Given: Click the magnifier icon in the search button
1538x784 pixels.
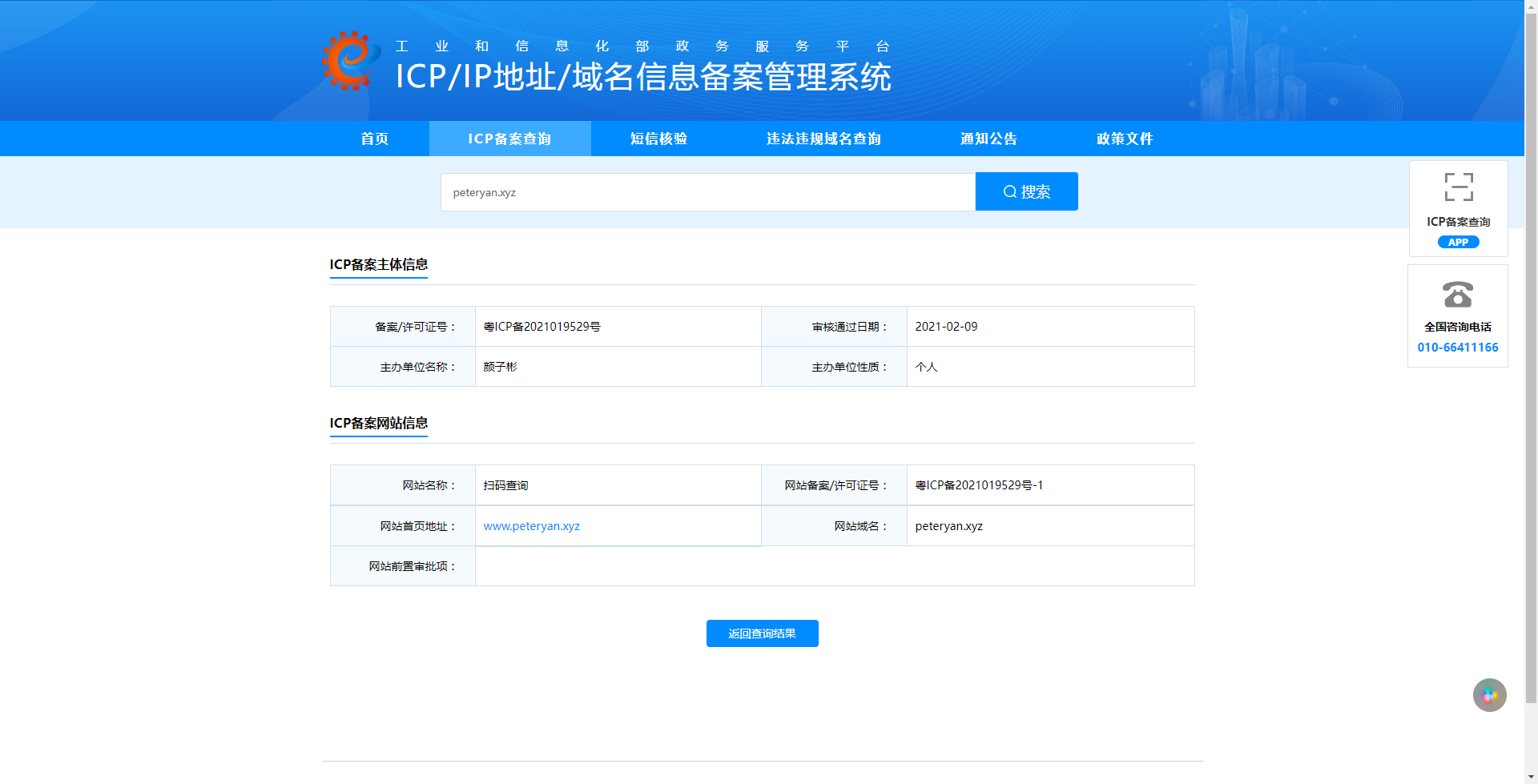Looking at the screenshot, I should 1010,191.
